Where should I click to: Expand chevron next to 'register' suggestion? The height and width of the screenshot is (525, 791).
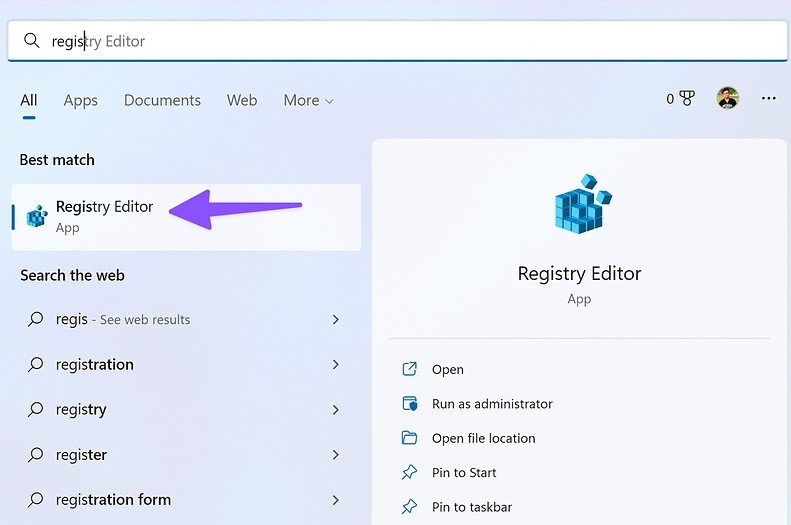(335, 454)
